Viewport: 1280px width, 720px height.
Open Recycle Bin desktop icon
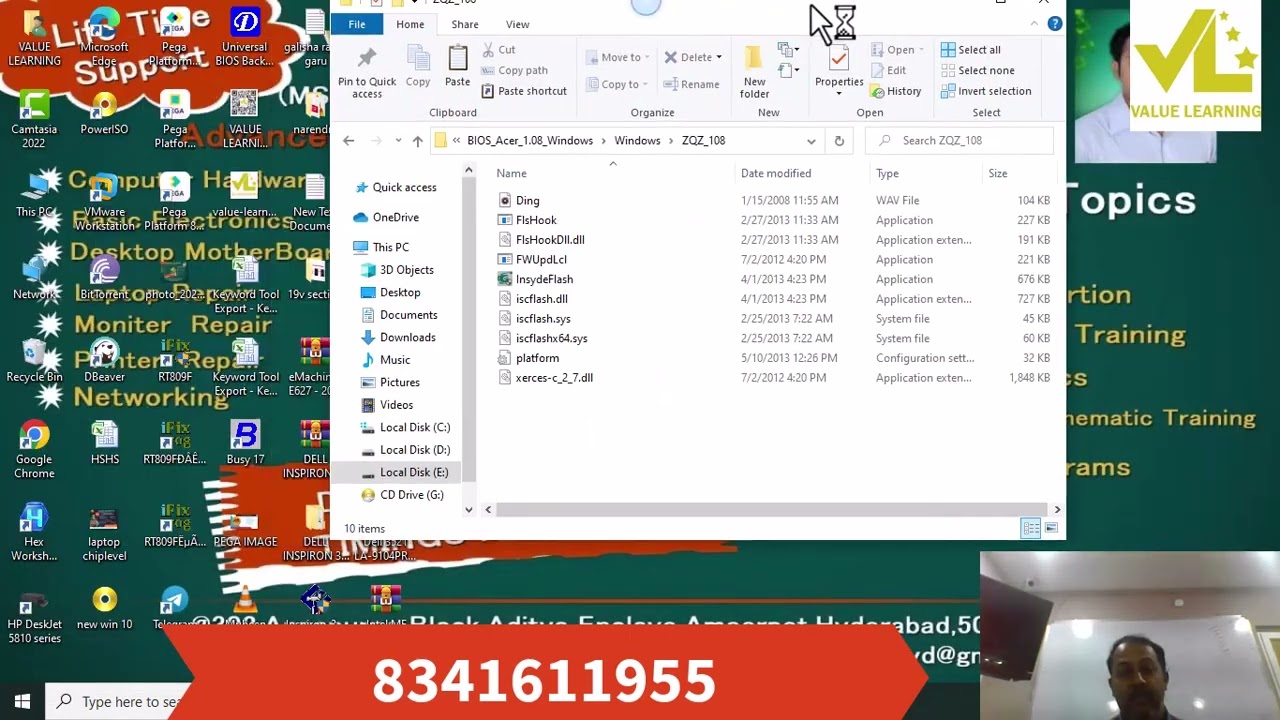[34, 360]
